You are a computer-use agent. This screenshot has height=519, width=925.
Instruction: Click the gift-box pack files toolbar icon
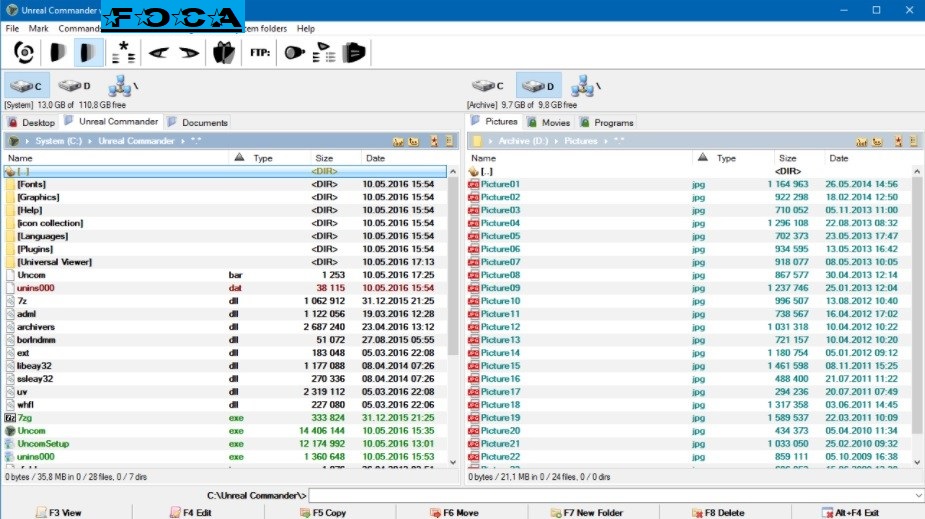(224, 52)
